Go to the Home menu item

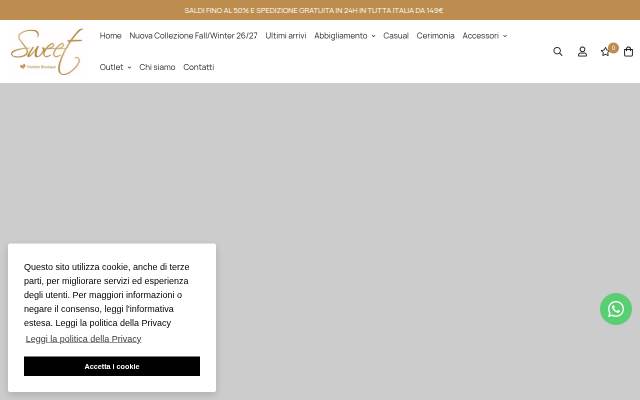tap(110, 36)
